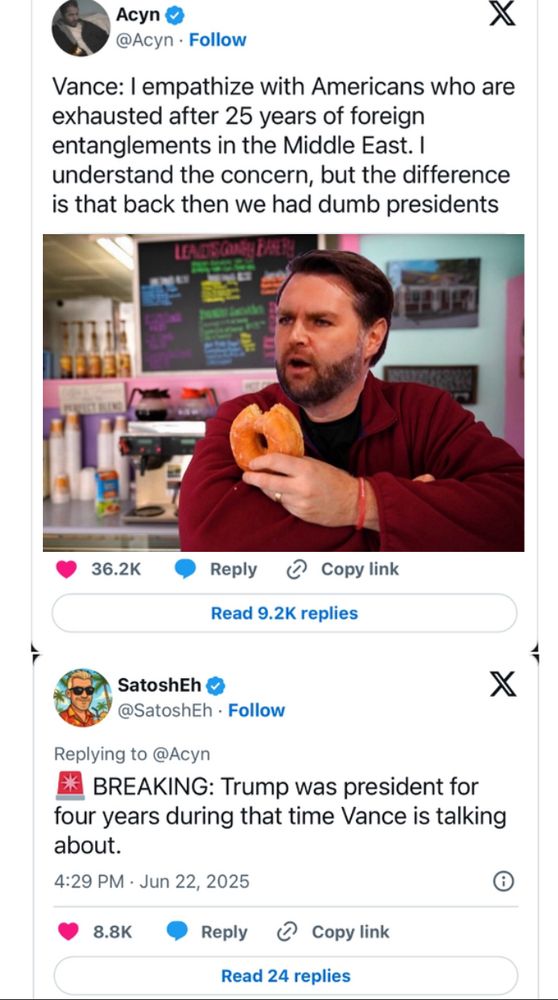The width and height of the screenshot is (558, 1000).
Task: Click the reply bubble icon under Acyn's tweet
Action: point(185,569)
